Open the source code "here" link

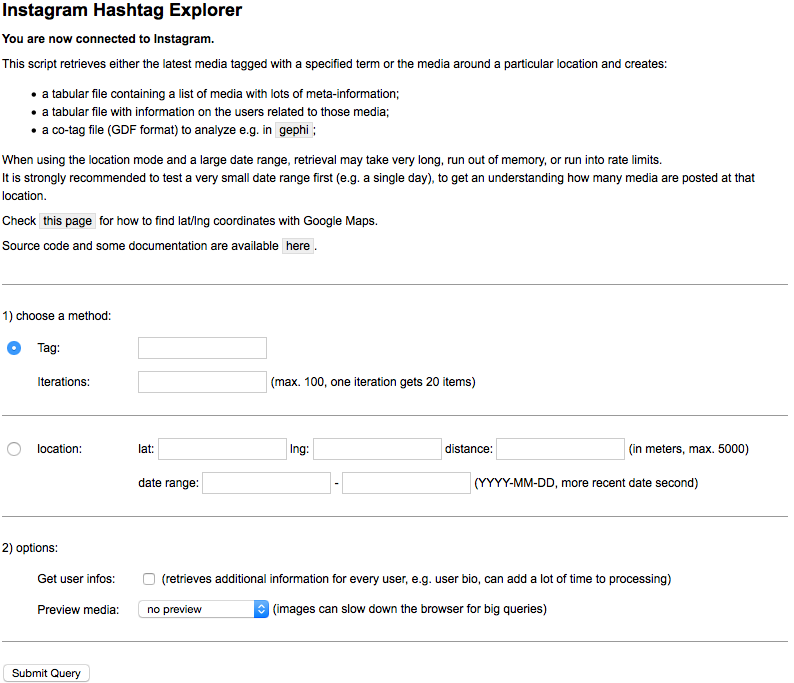pyautogui.click(x=297, y=246)
